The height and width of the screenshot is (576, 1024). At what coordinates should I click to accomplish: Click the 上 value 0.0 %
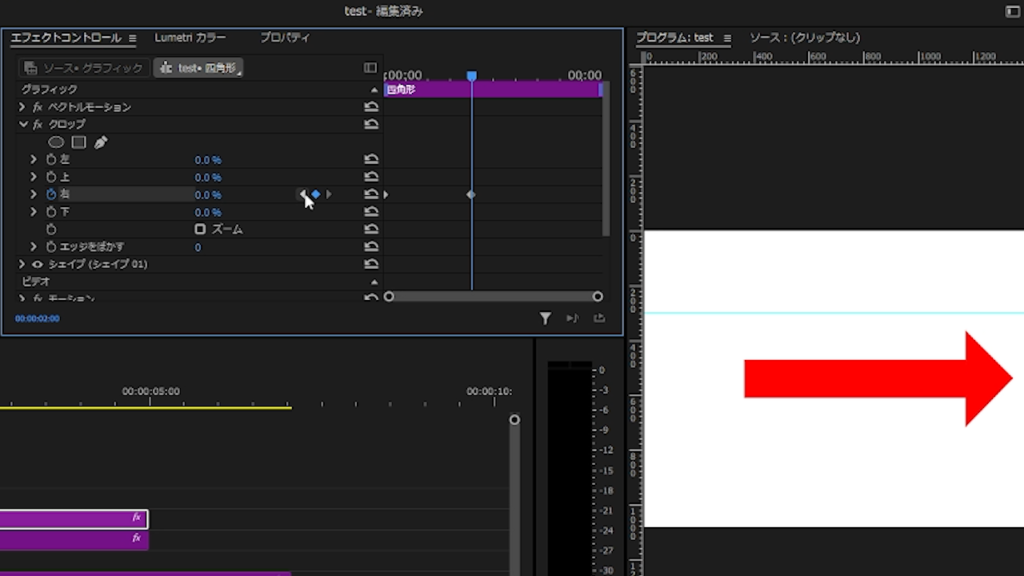tap(208, 178)
